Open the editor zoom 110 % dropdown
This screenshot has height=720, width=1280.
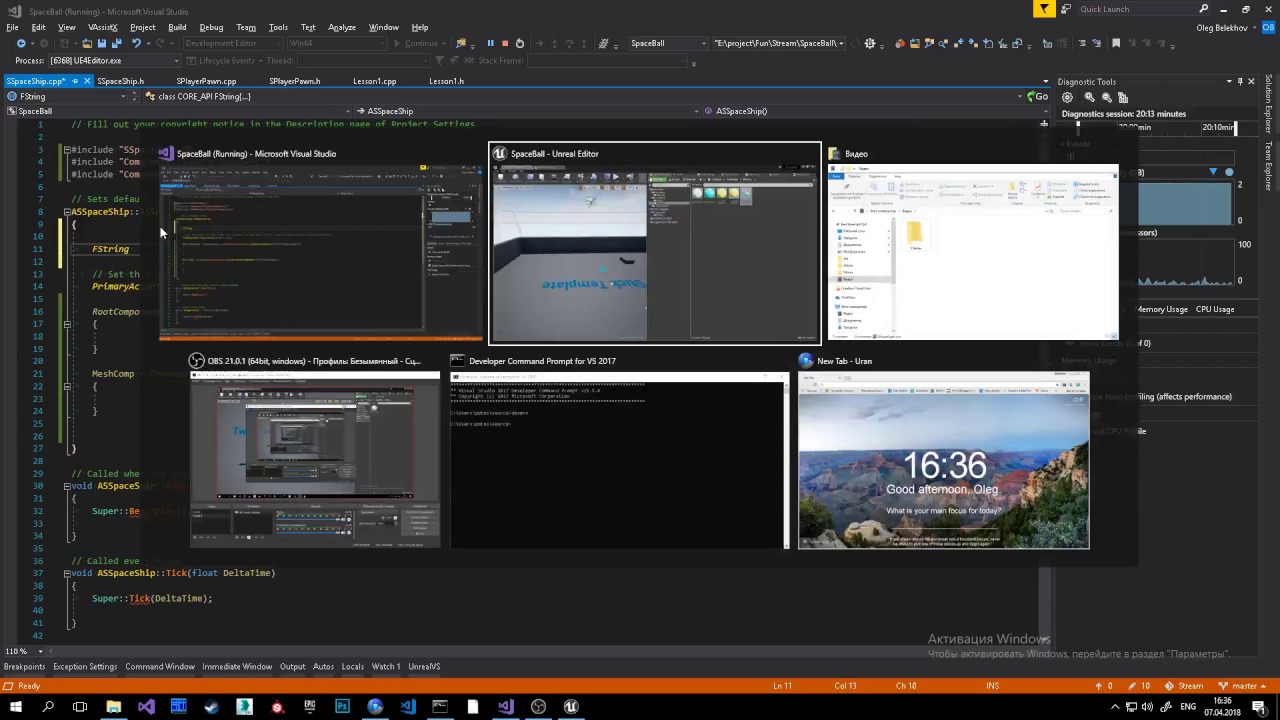point(22,651)
